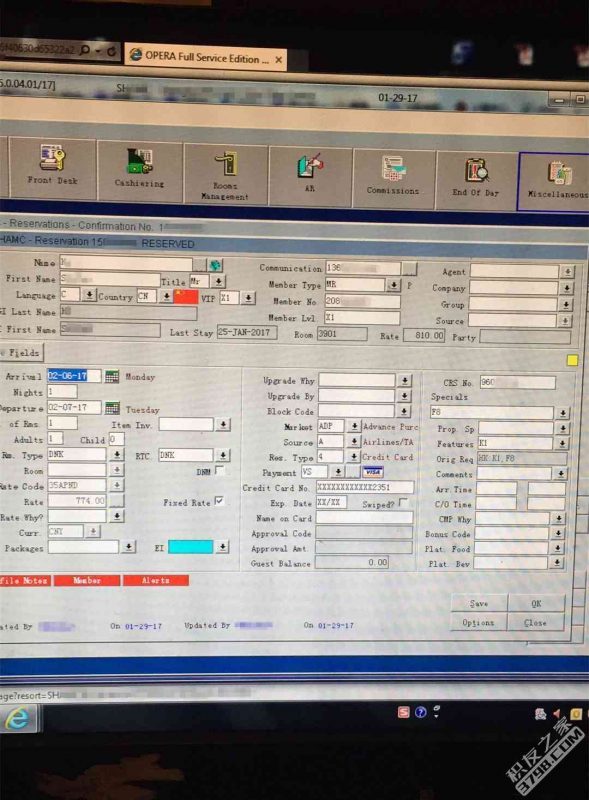Click the Adults input field
Screen dimensions: 589x800
point(55,438)
